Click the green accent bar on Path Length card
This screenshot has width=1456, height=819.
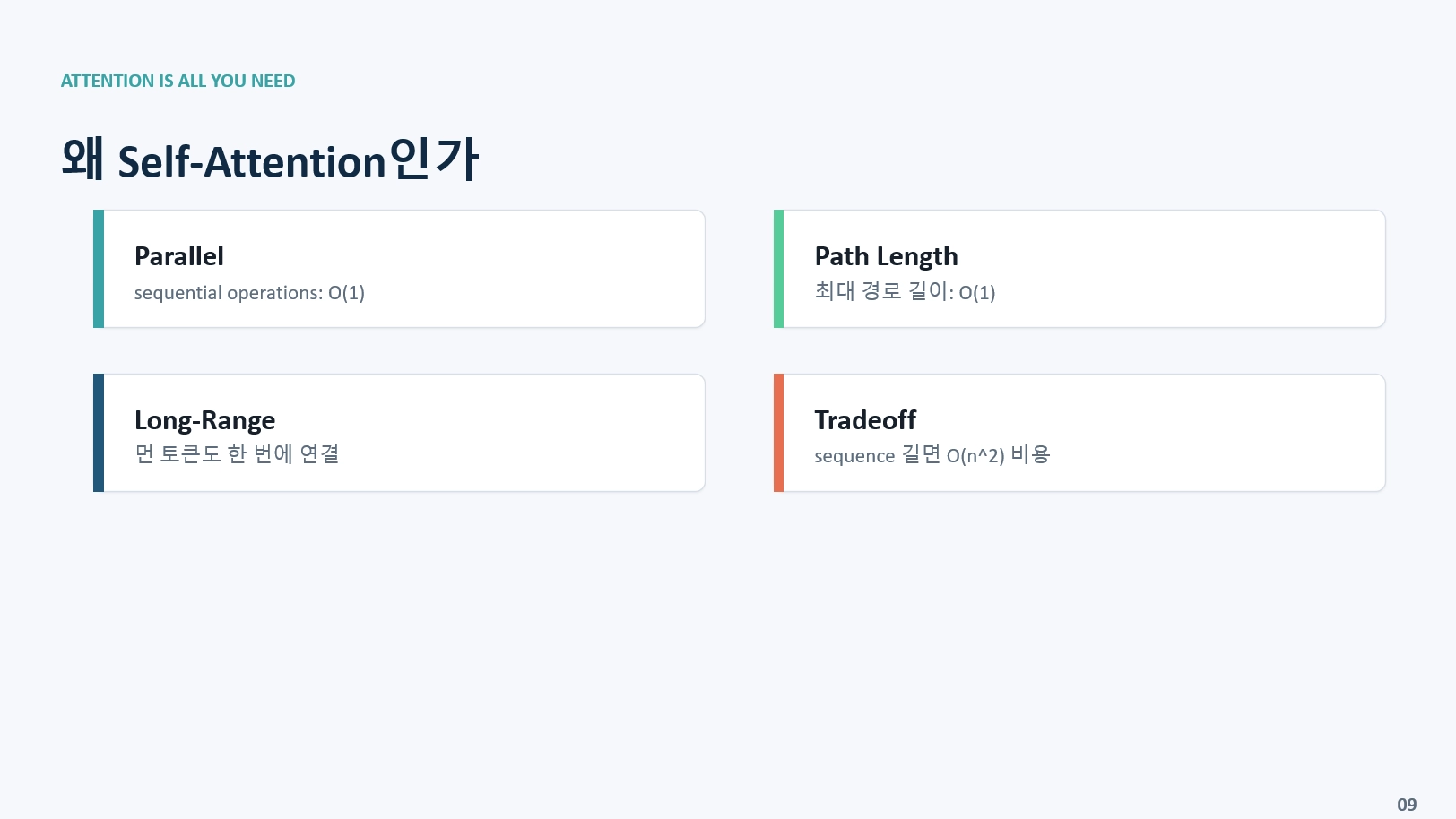pos(778,269)
